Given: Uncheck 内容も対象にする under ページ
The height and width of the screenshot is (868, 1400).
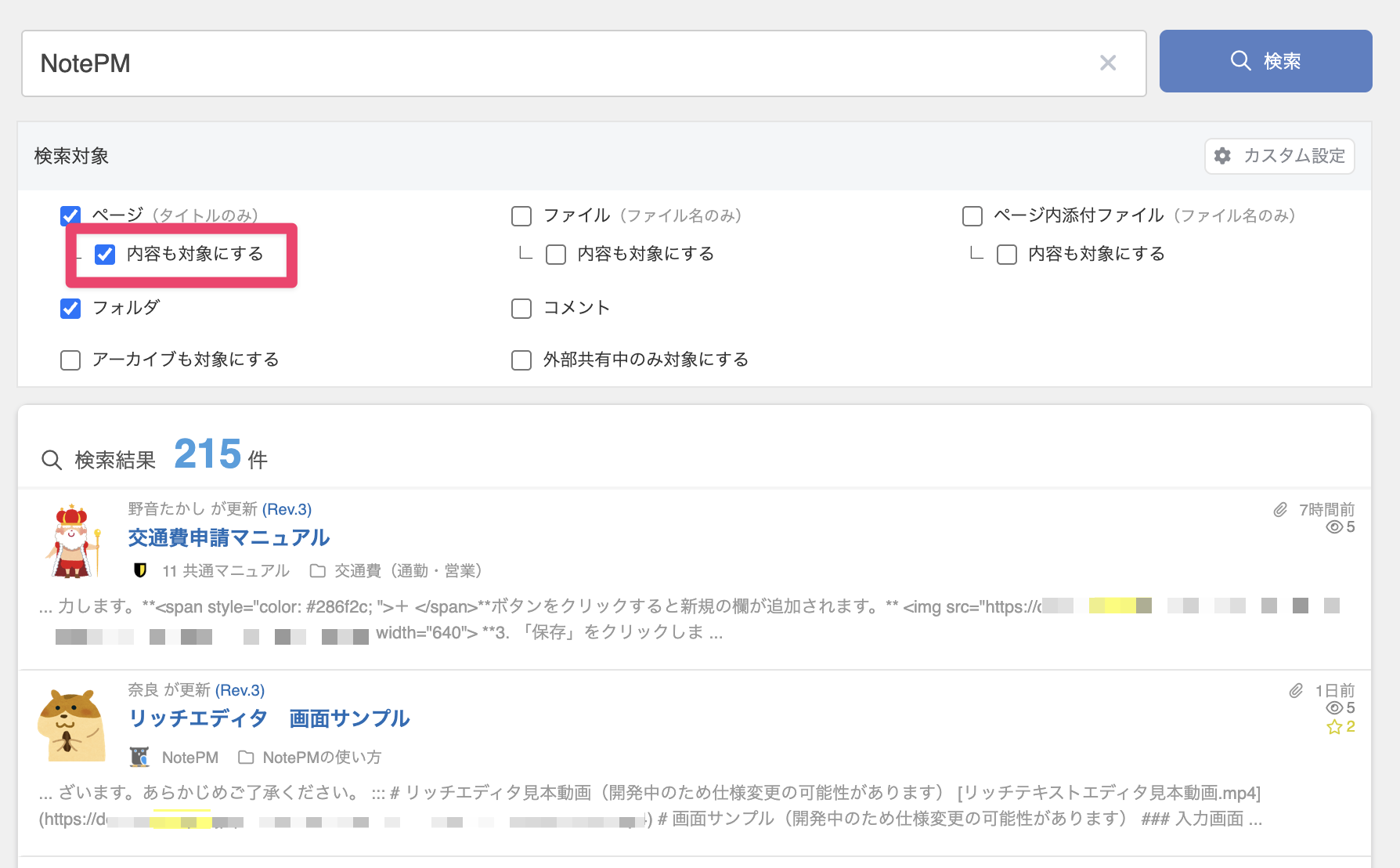Looking at the screenshot, I should (x=105, y=254).
